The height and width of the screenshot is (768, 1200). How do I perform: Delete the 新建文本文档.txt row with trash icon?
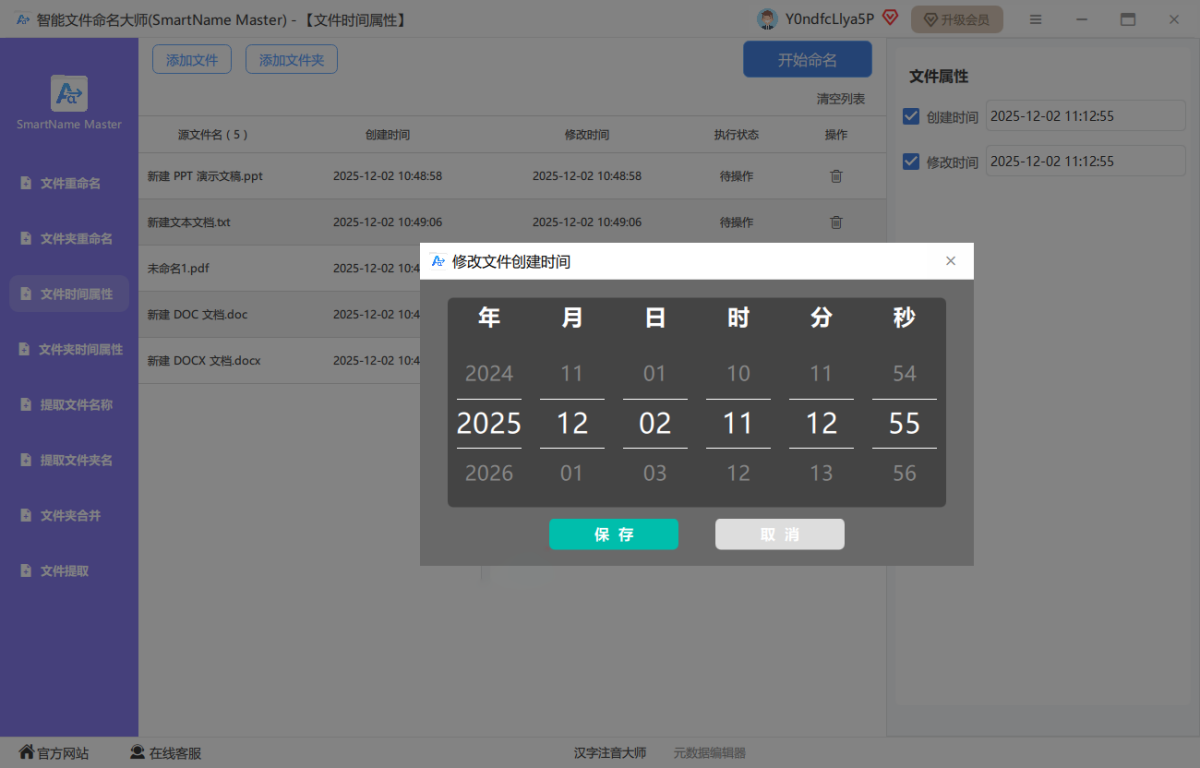click(836, 222)
